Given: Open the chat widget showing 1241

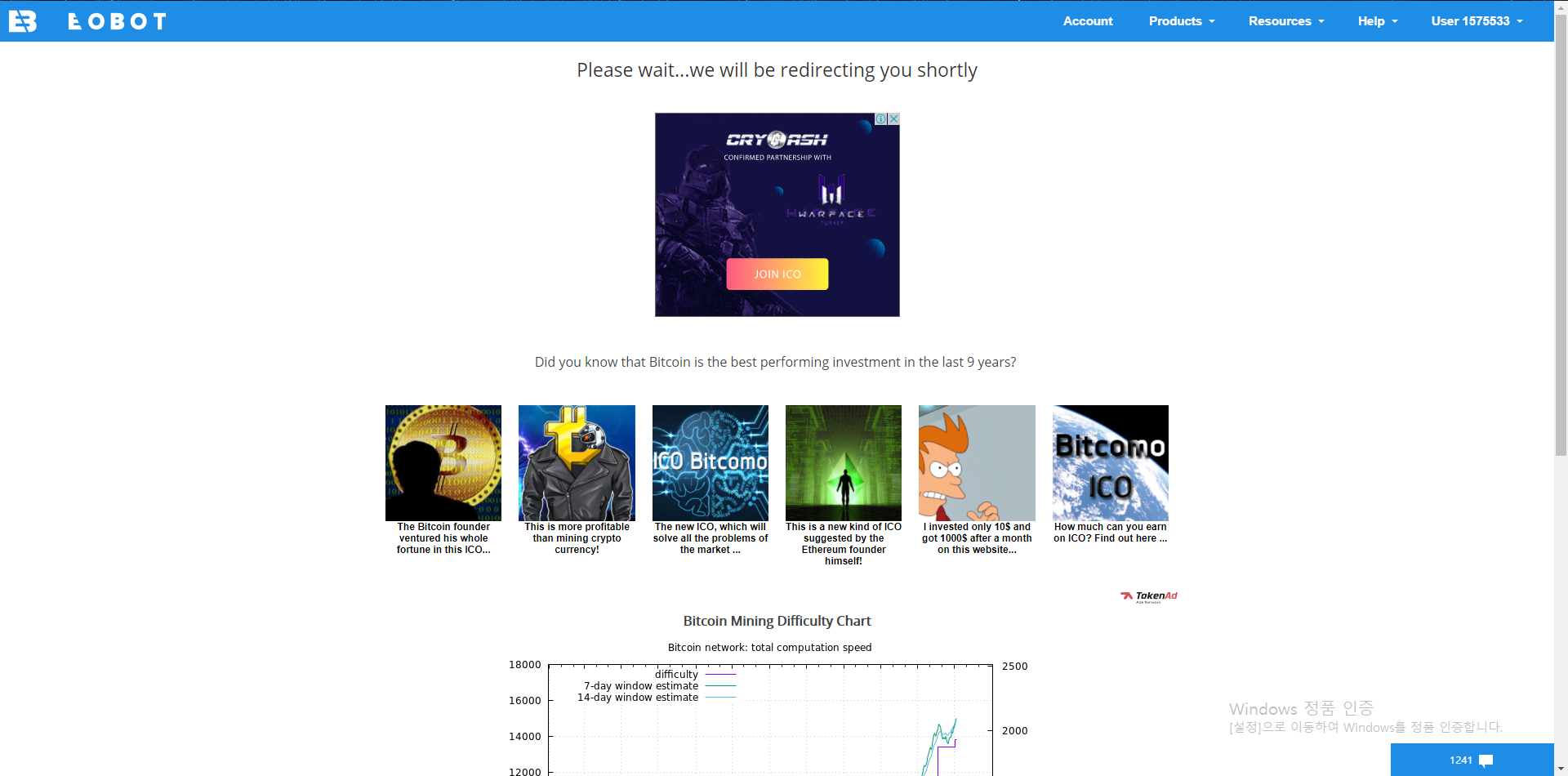Looking at the screenshot, I should (1472, 760).
